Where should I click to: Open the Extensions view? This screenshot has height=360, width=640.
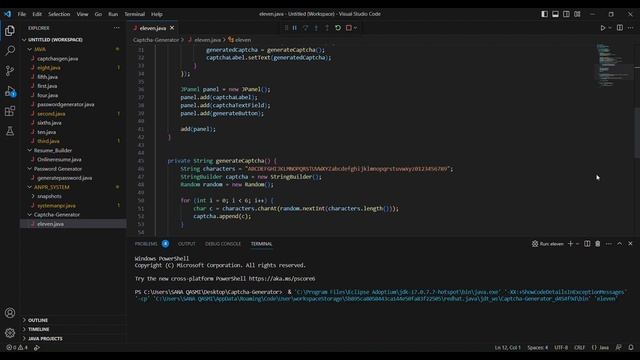coord(10,111)
